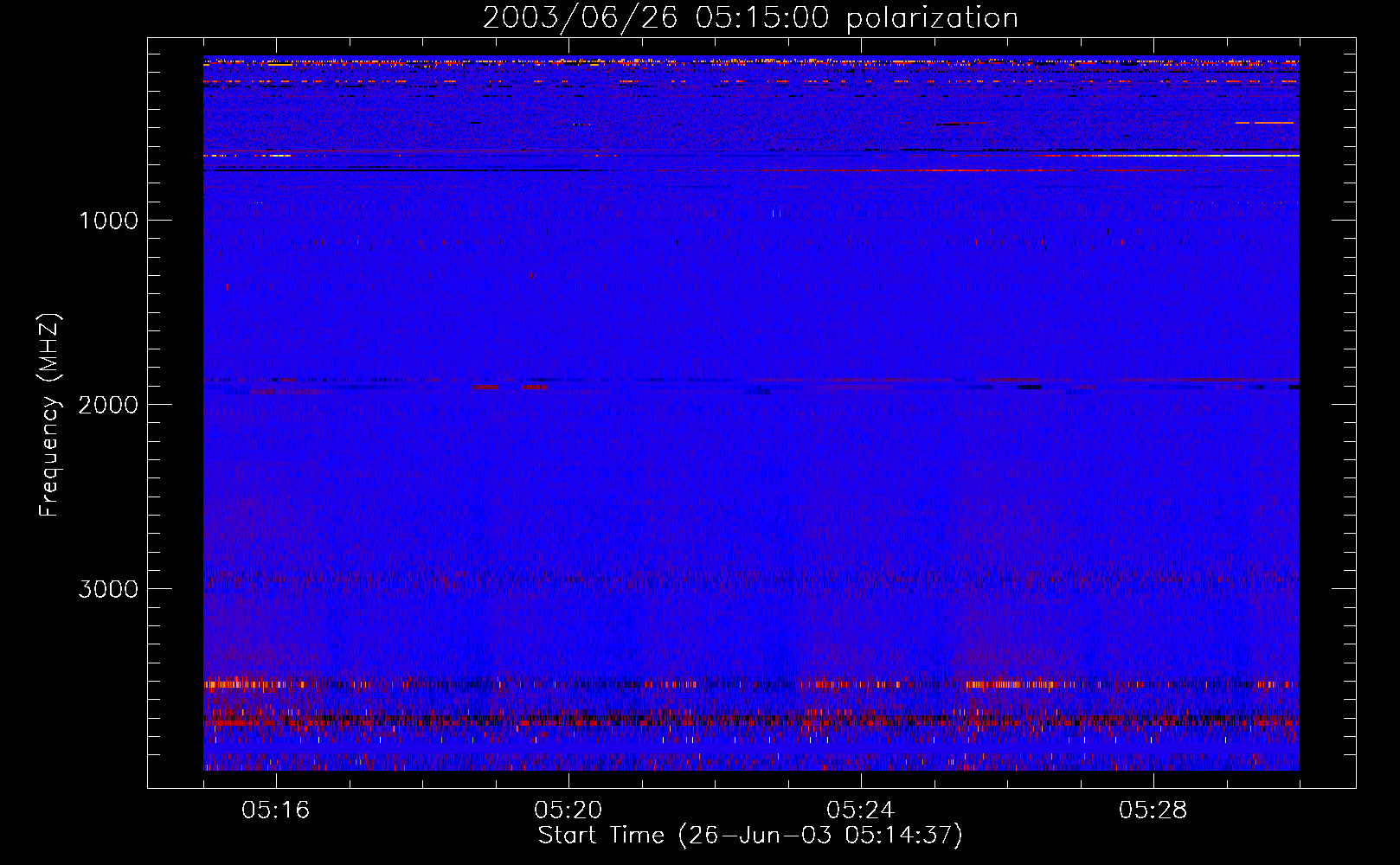Click the "05:16" time tick label
The image size is (1400, 865).
click(x=276, y=811)
